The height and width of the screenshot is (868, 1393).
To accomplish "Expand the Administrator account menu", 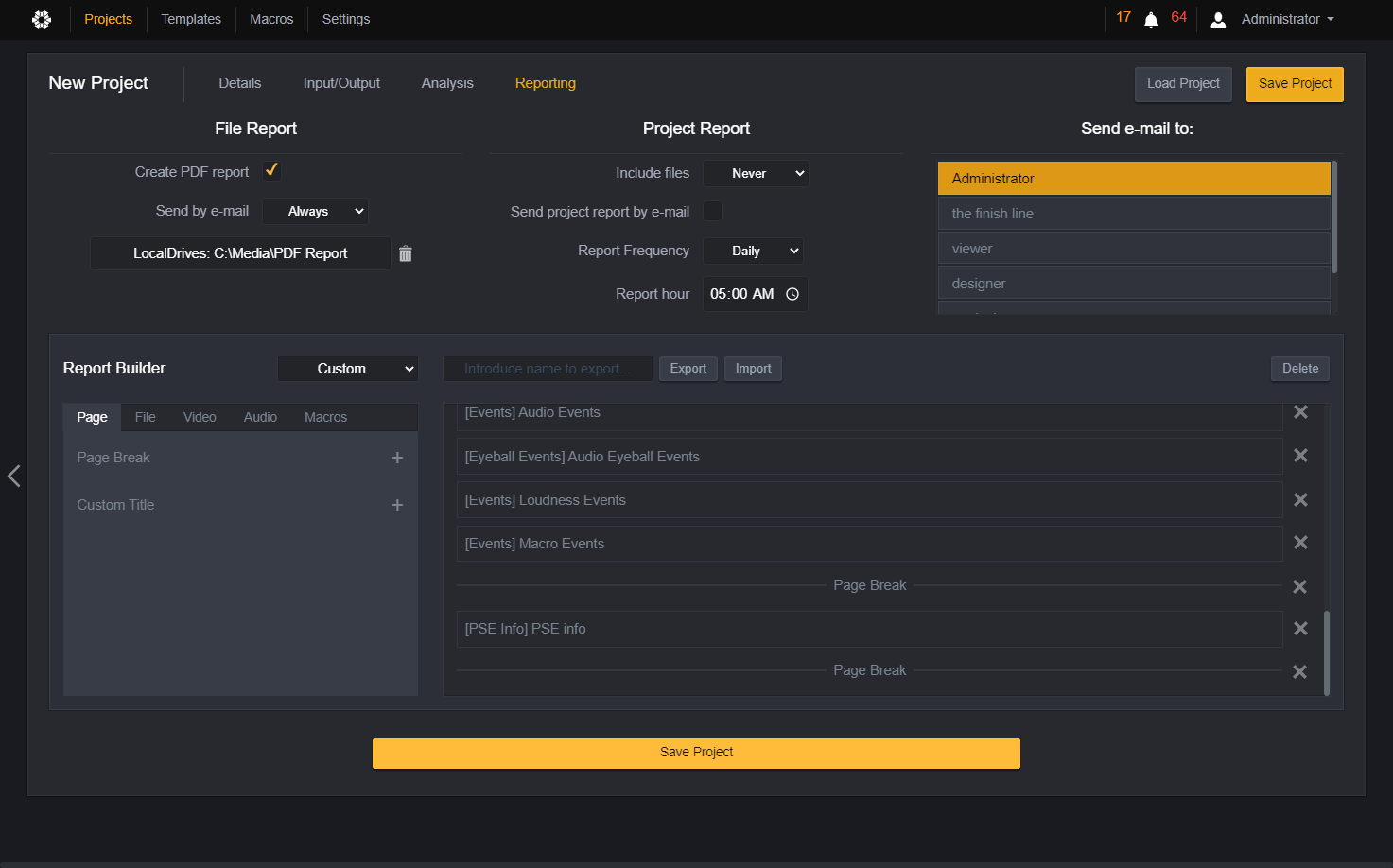I will coord(1287,19).
